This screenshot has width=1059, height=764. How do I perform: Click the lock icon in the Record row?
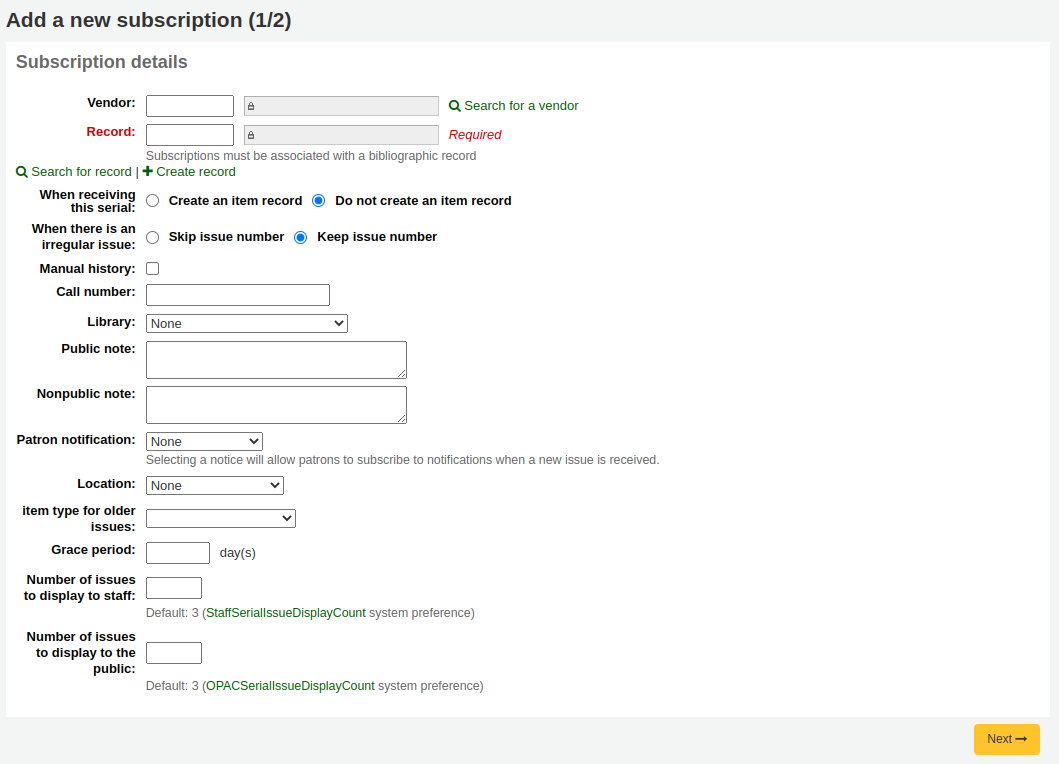coord(252,134)
